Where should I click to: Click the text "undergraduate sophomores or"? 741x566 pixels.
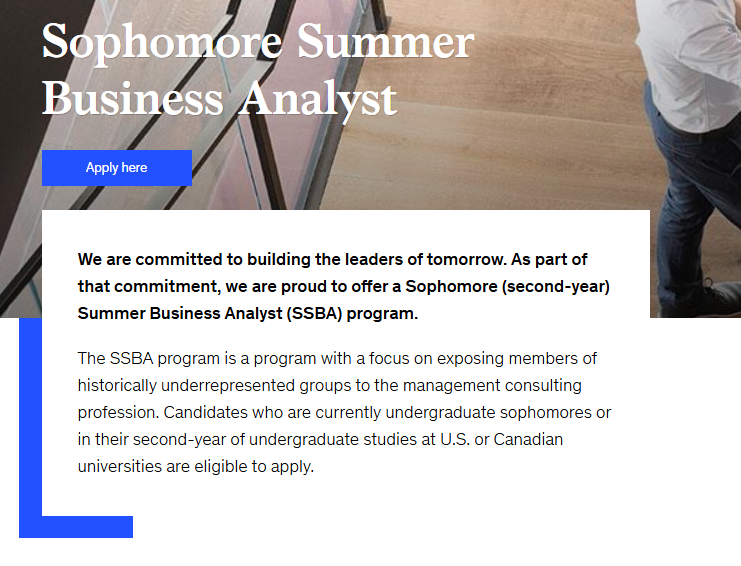point(498,413)
